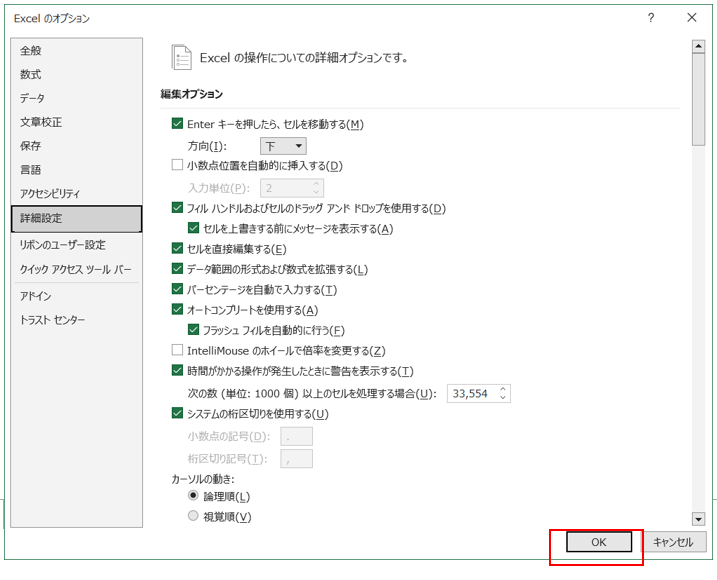Screen dimensions: 717x580
Task: Go to トラスト センター settings
Action: pyautogui.click(x=53, y=320)
